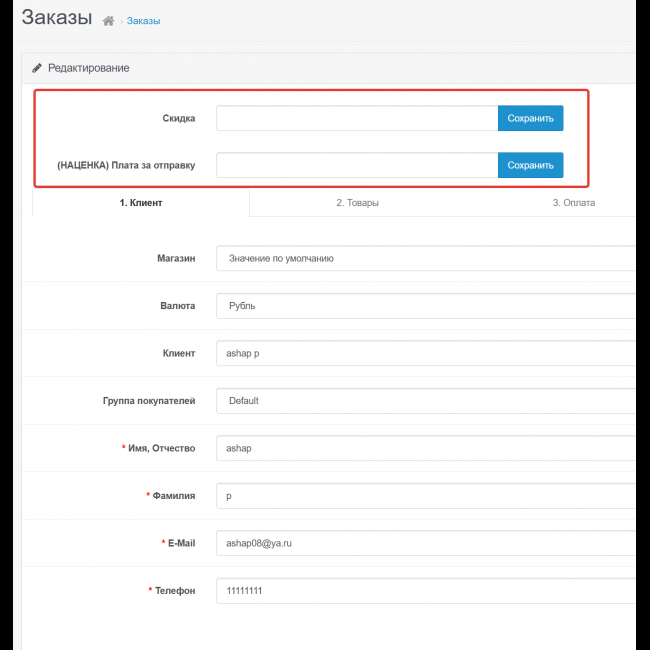Go to the 3. Оплата tab
650x650 pixels.
click(x=573, y=203)
